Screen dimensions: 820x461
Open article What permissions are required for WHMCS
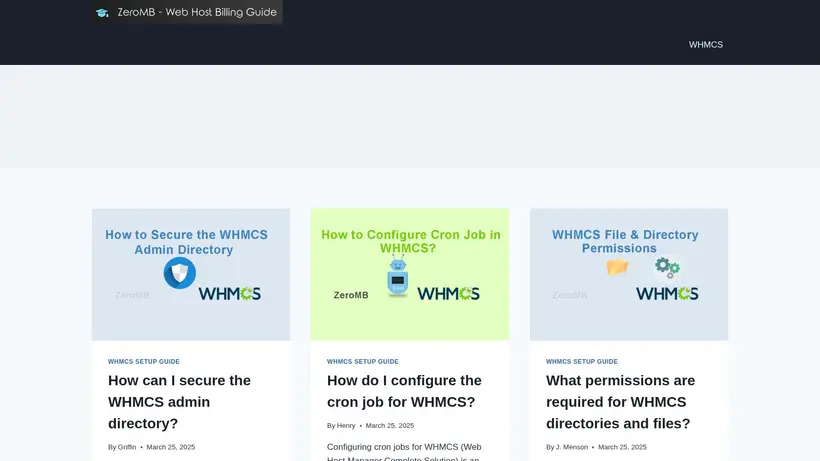click(620, 401)
